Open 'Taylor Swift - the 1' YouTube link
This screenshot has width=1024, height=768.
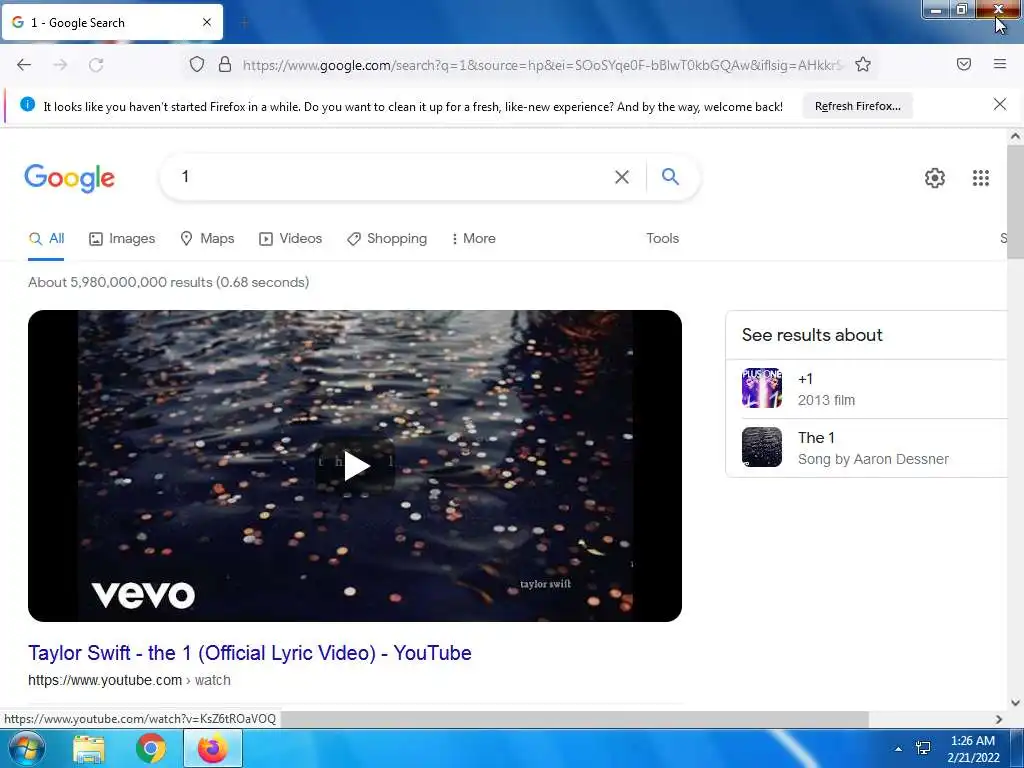click(249, 652)
